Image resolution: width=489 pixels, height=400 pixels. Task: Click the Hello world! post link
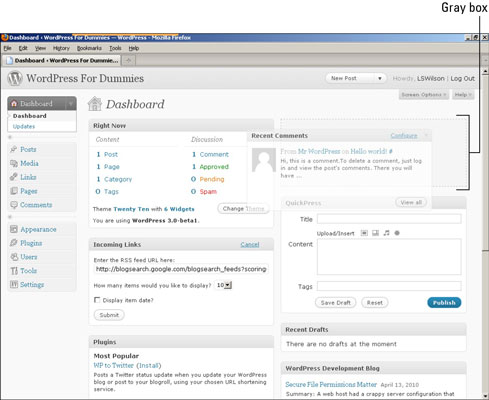(369, 151)
